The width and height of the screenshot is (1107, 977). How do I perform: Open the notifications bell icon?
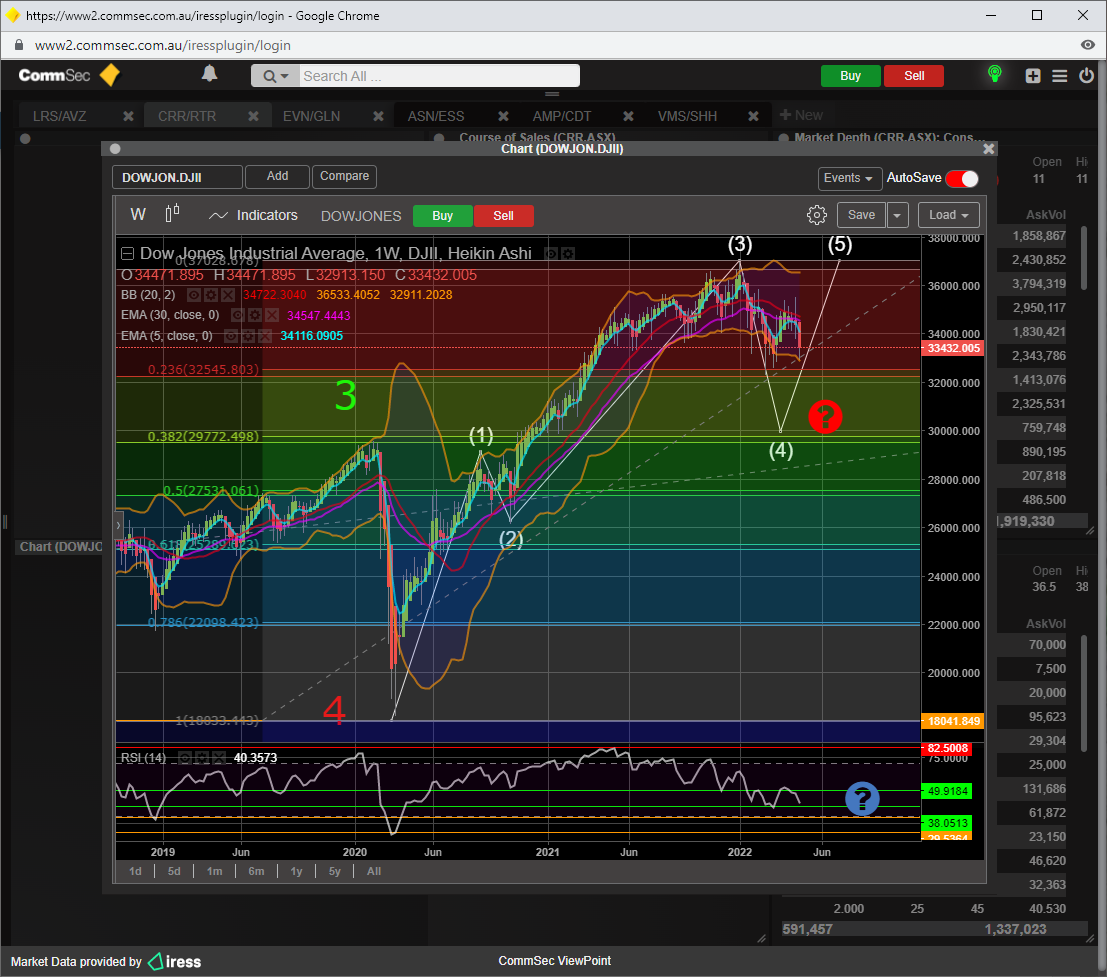coord(209,74)
